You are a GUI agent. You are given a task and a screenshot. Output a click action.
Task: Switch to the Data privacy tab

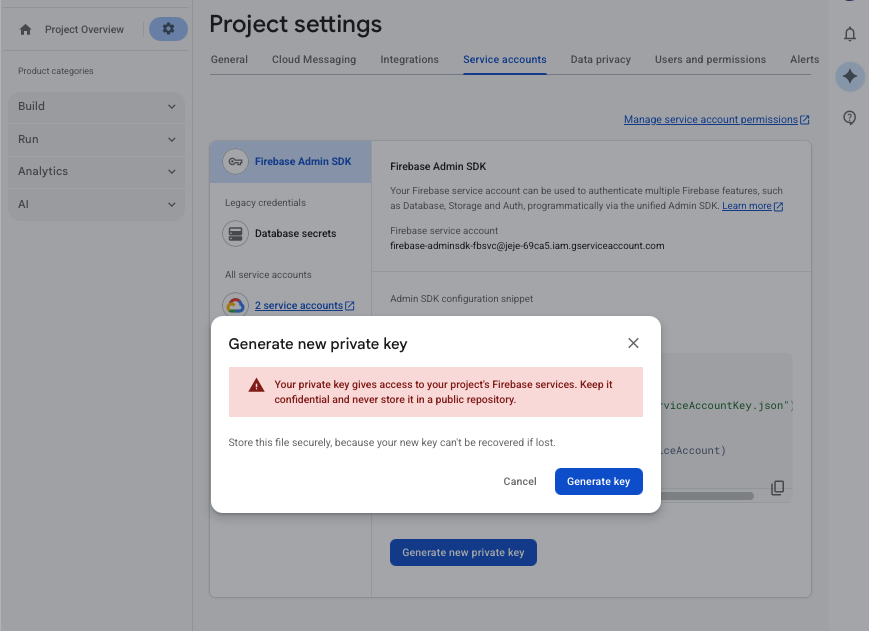coord(600,59)
